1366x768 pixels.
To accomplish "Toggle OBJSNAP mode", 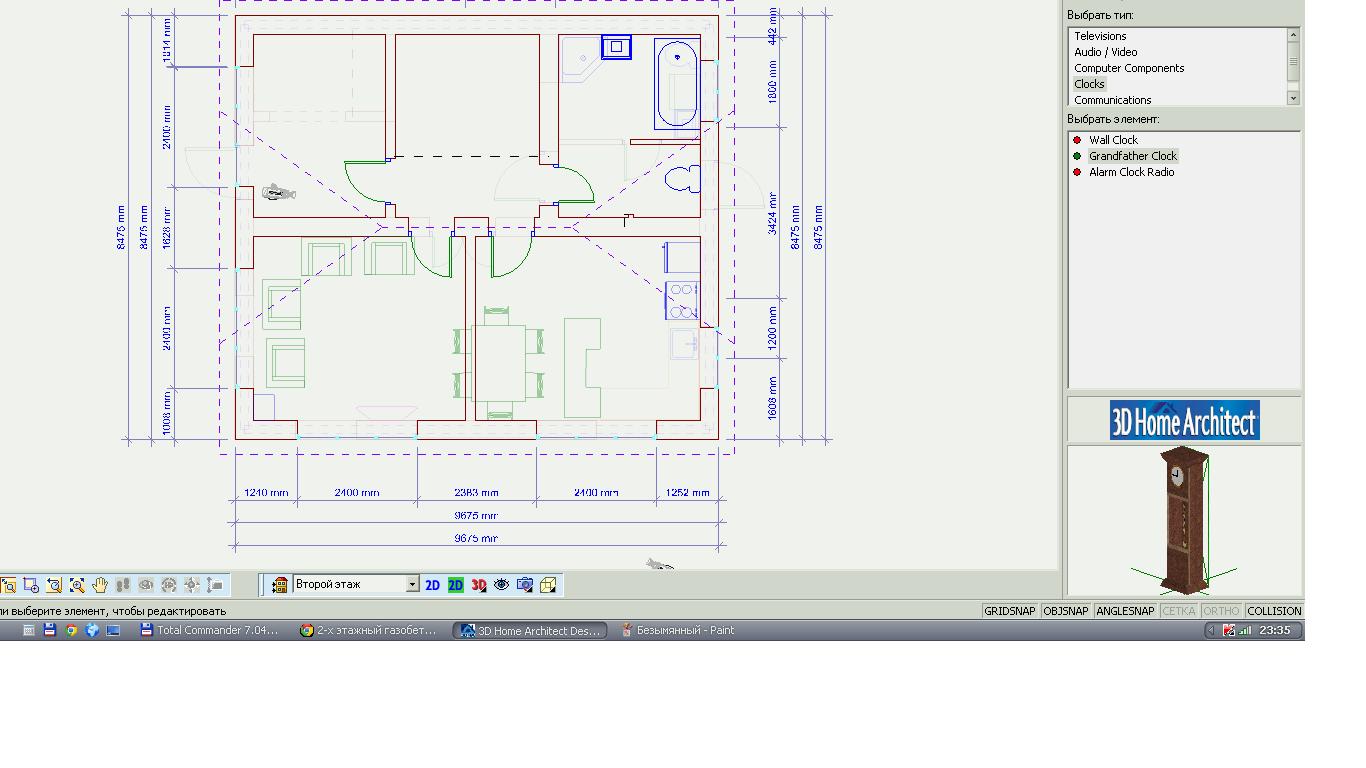I will [1065, 611].
